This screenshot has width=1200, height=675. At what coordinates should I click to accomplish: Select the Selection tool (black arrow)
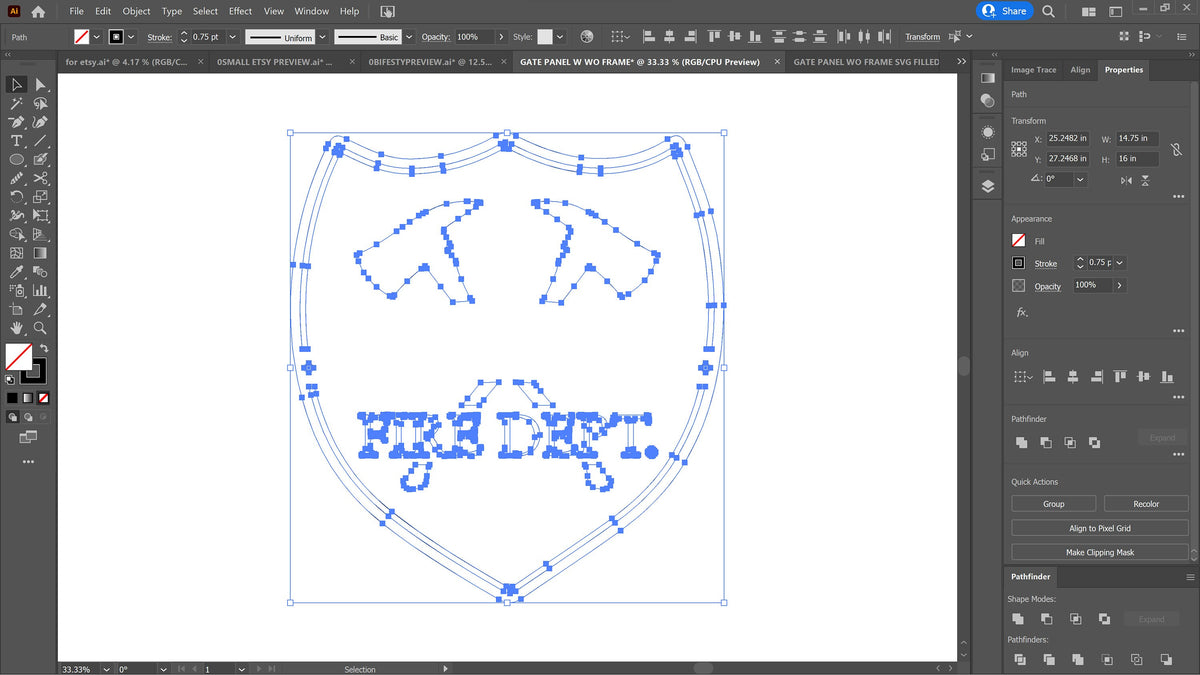point(17,85)
